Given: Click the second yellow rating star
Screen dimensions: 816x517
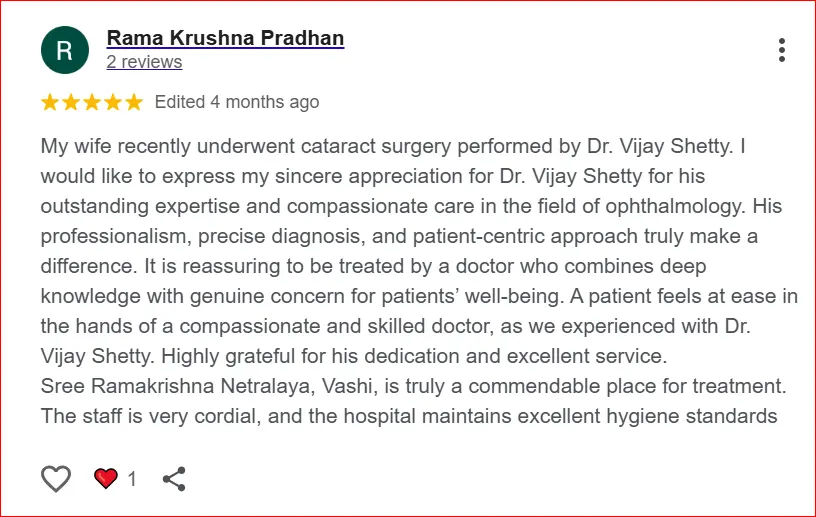Looking at the screenshot, I should tap(71, 102).
